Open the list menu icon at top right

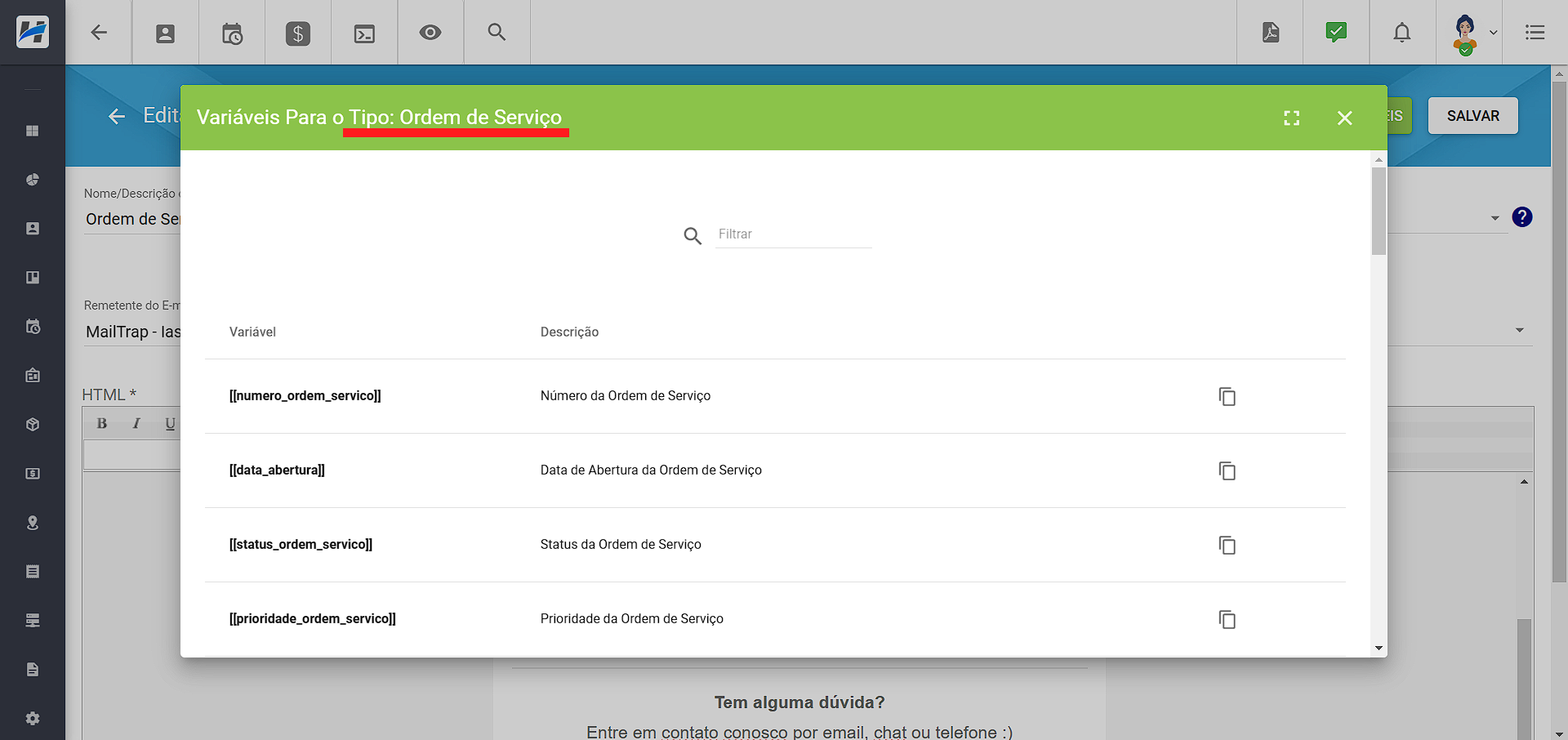click(x=1535, y=33)
